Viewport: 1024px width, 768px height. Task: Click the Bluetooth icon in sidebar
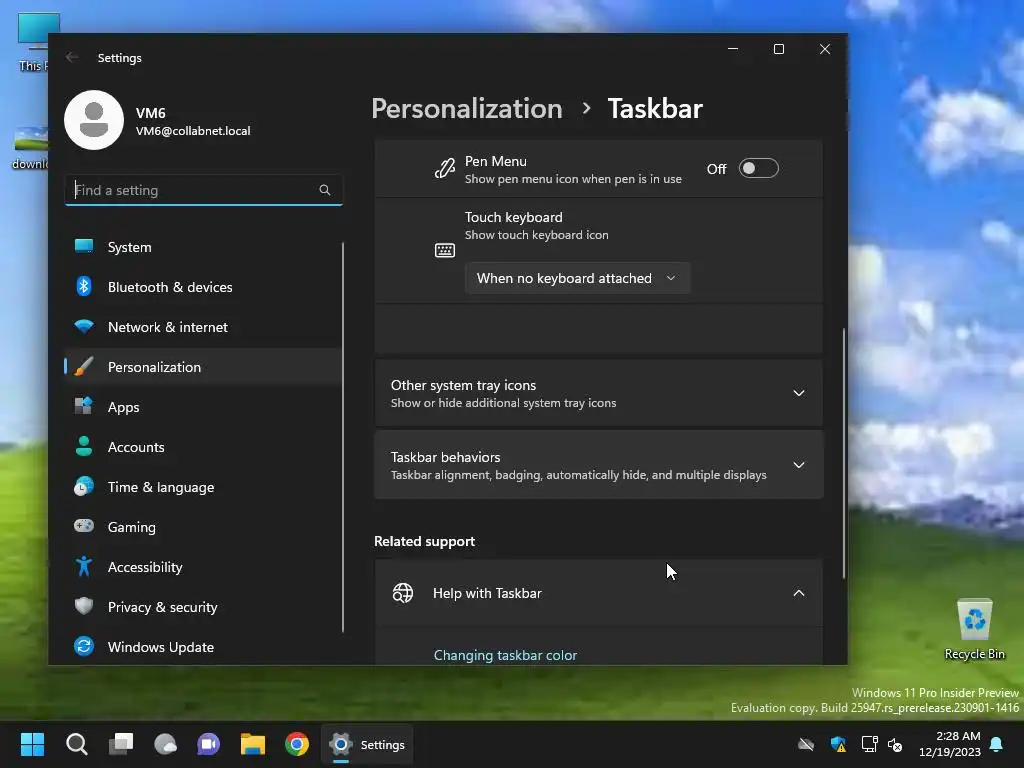pyautogui.click(x=84, y=286)
